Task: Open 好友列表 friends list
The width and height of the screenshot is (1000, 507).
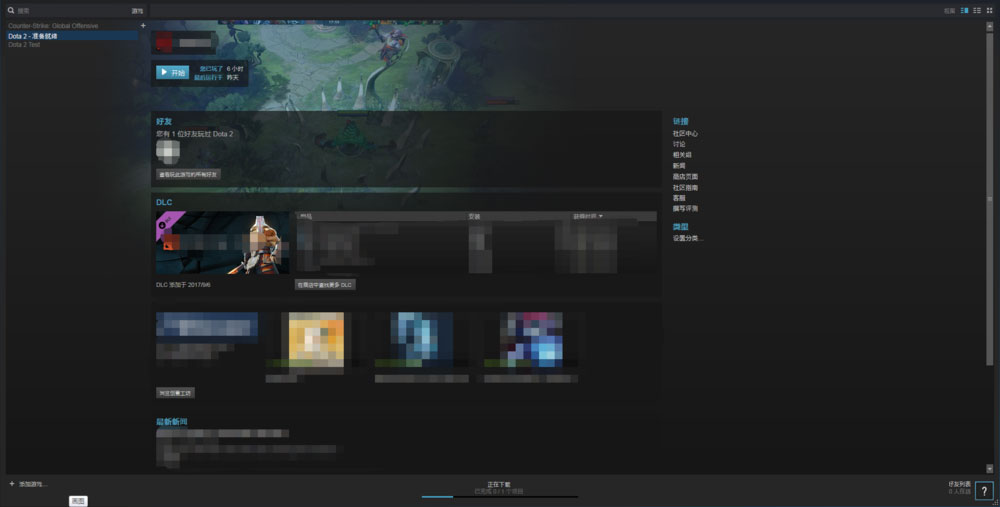Action: tap(960, 485)
